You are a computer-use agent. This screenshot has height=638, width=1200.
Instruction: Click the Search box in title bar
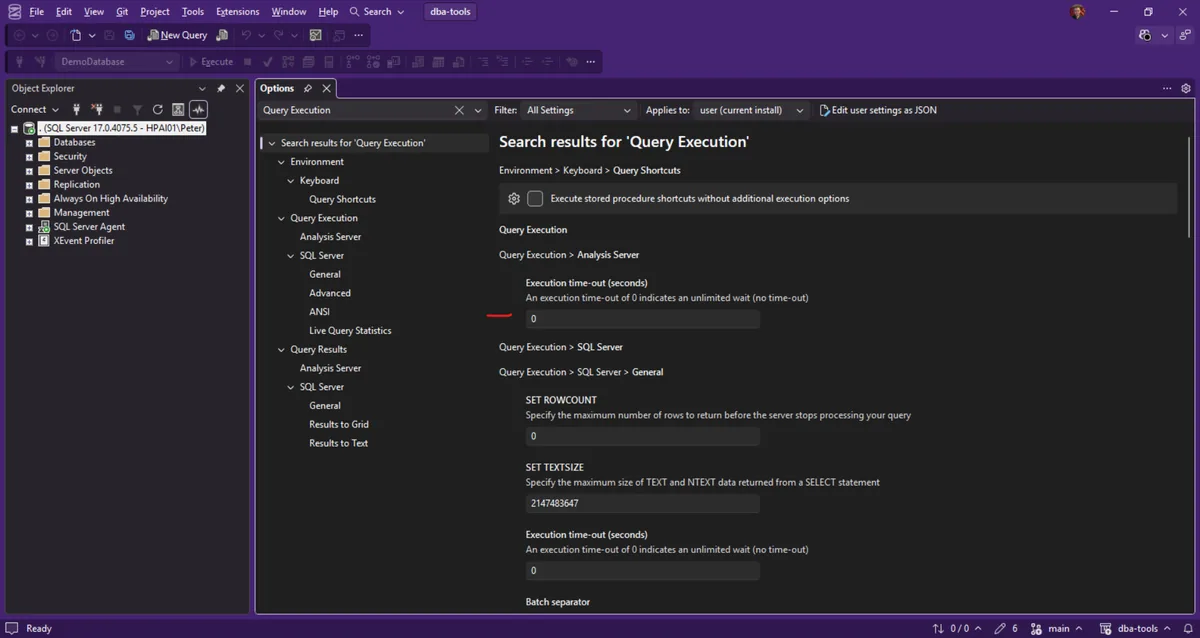[377, 12]
